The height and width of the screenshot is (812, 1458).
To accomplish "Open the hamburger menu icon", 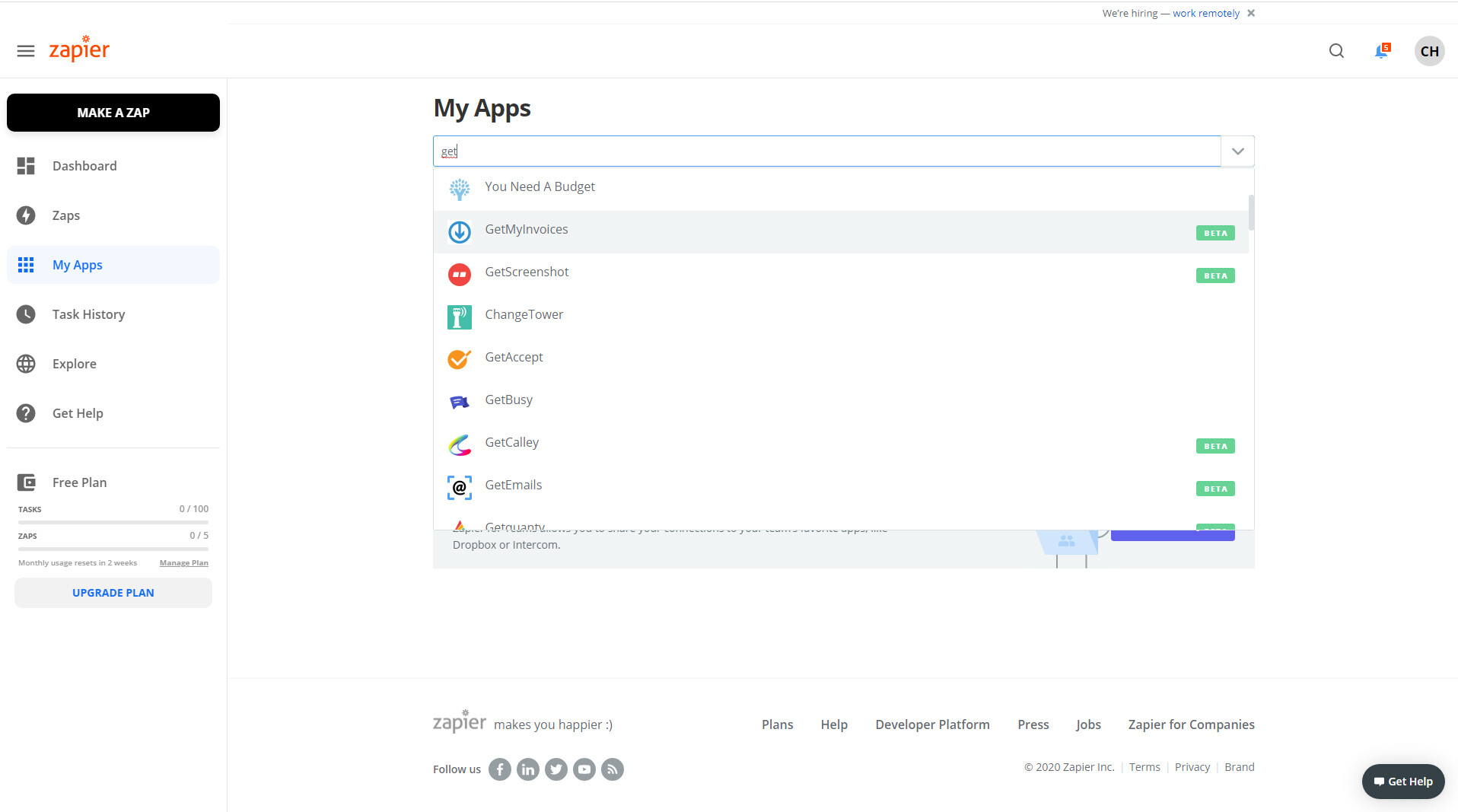I will [x=26, y=51].
